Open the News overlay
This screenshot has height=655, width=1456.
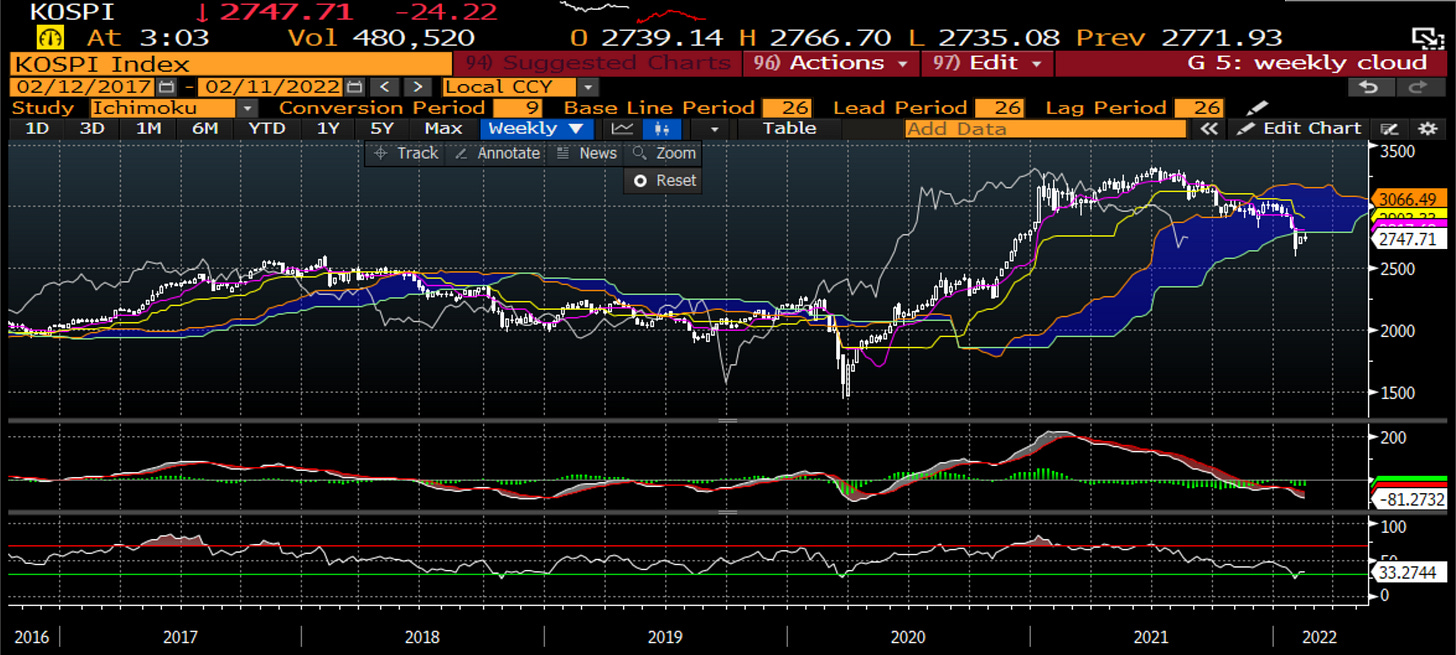pyautogui.click(x=587, y=153)
